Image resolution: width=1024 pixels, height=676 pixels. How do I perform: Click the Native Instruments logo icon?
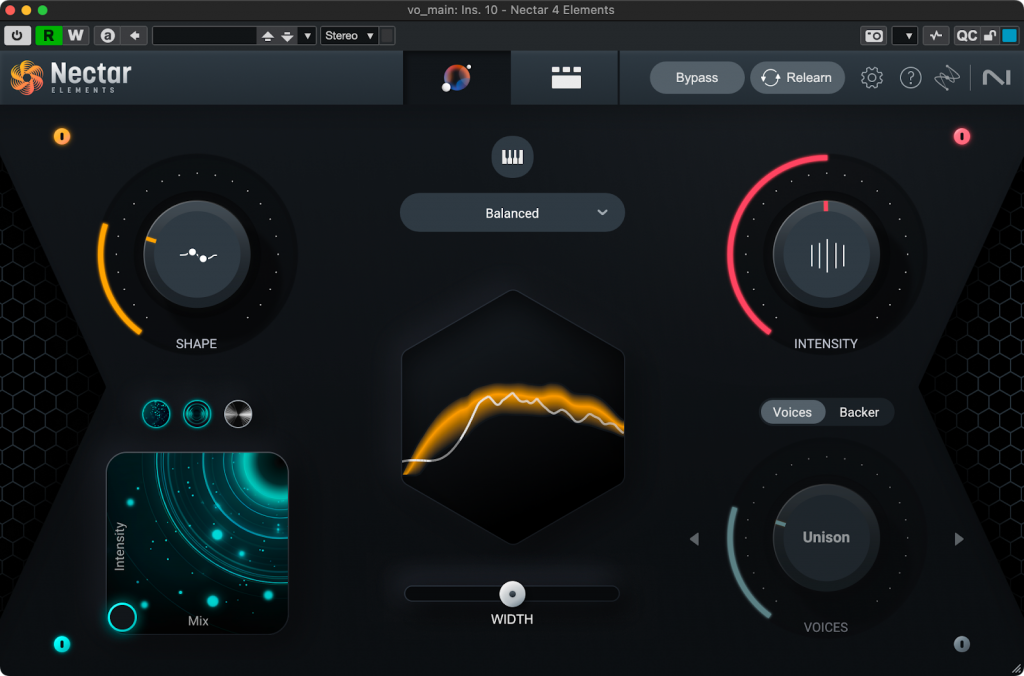996,78
